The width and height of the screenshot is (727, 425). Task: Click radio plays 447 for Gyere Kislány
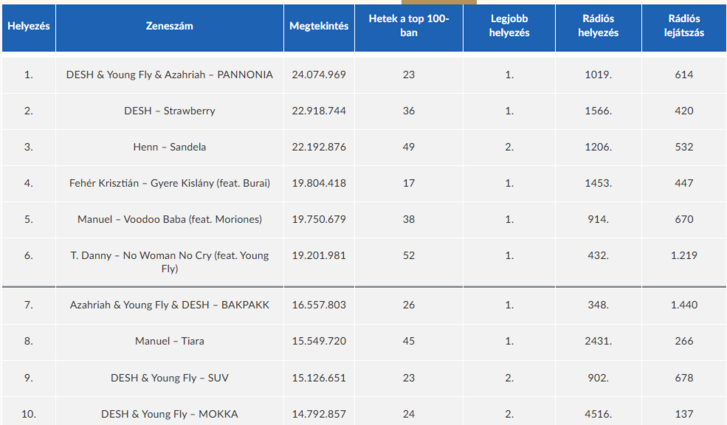(684, 183)
